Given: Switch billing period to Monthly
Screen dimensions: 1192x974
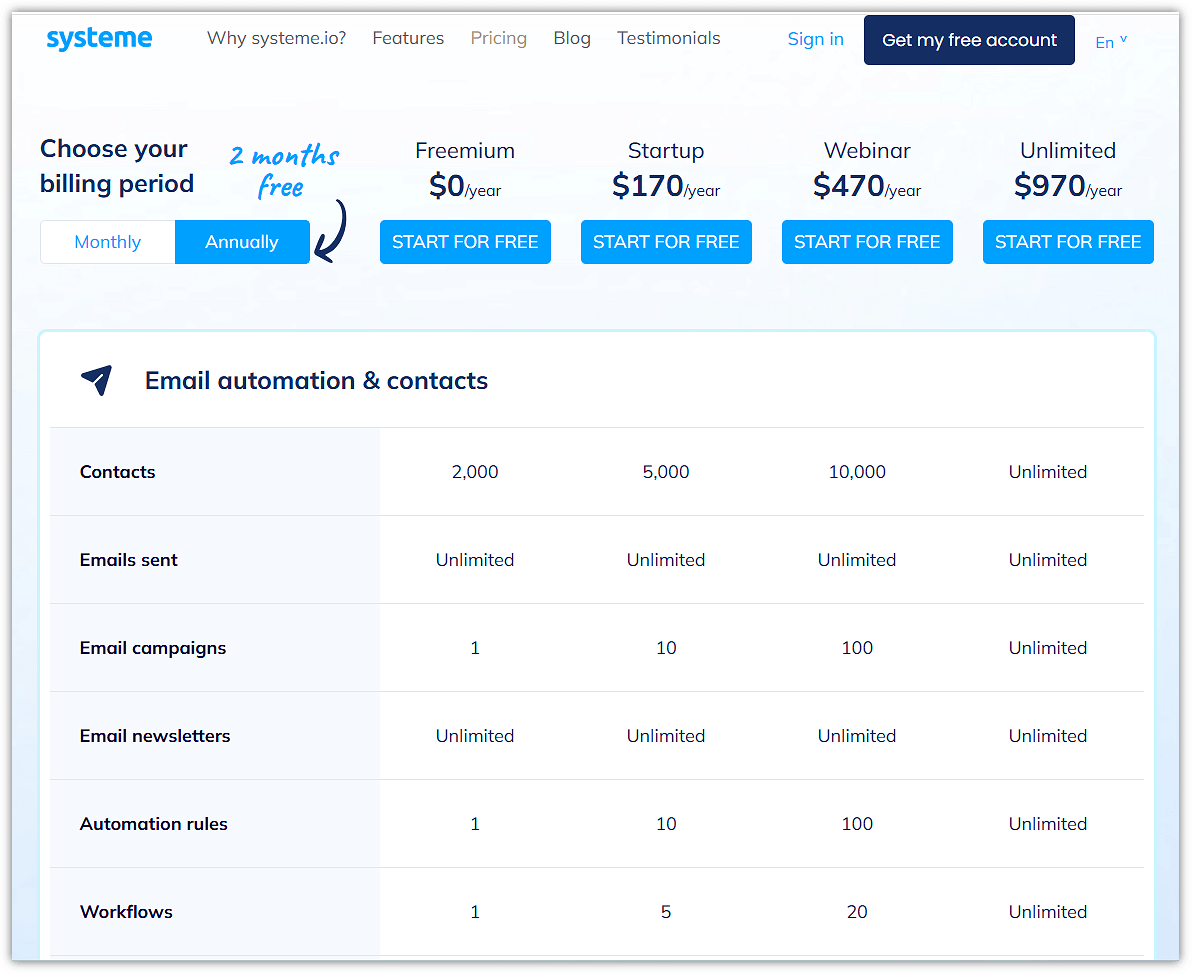Looking at the screenshot, I should pyautogui.click(x=108, y=242).
